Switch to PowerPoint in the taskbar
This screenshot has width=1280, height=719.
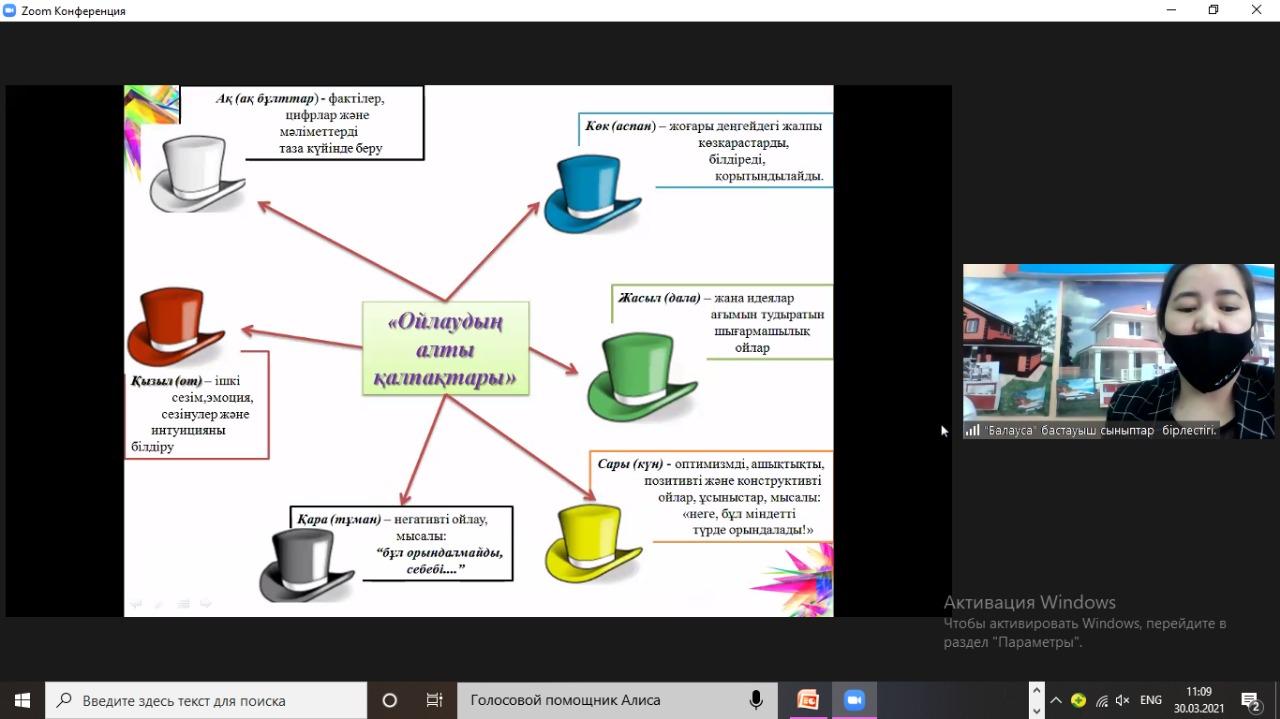[807, 700]
